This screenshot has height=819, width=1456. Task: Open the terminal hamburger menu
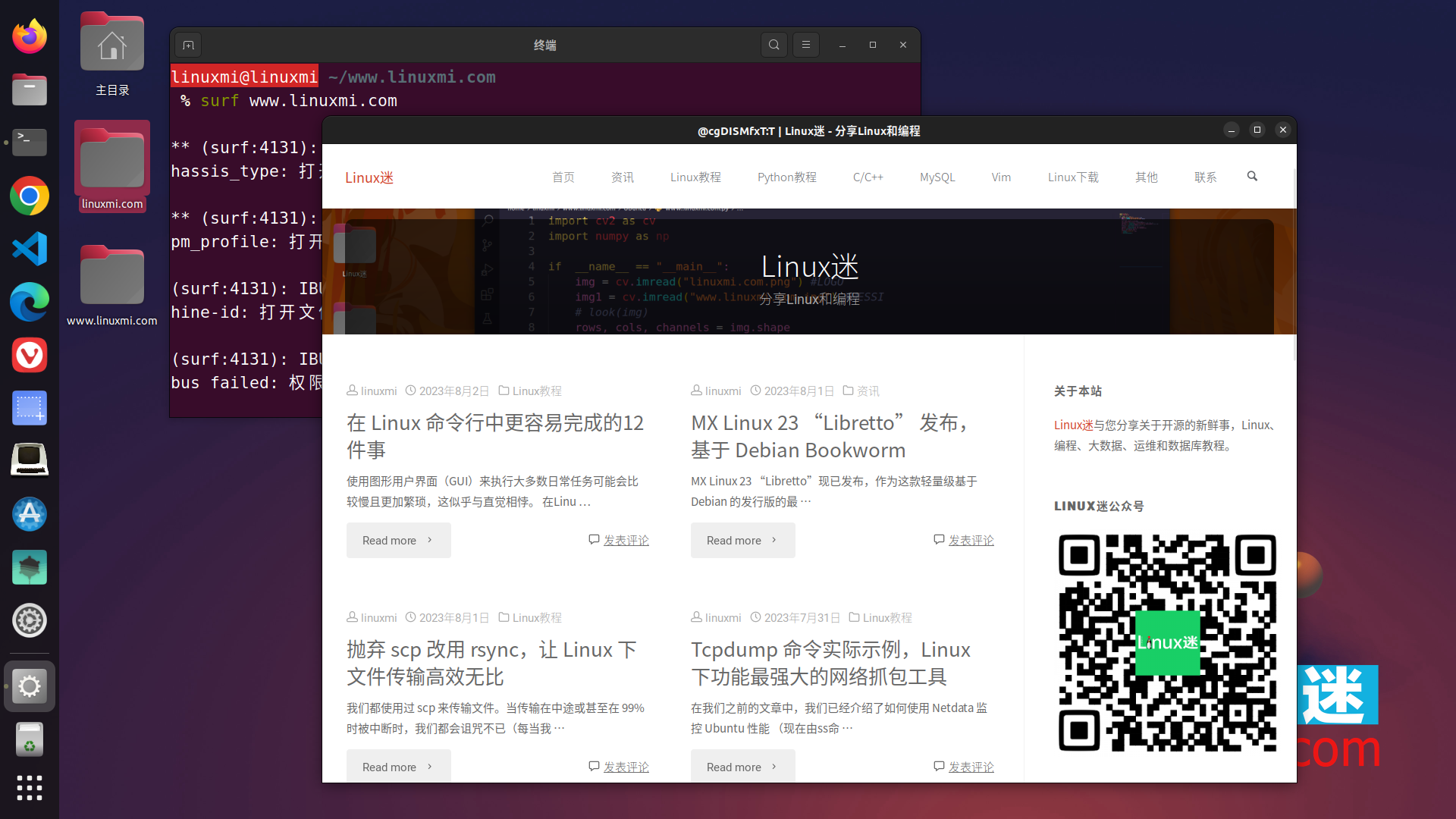806,45
